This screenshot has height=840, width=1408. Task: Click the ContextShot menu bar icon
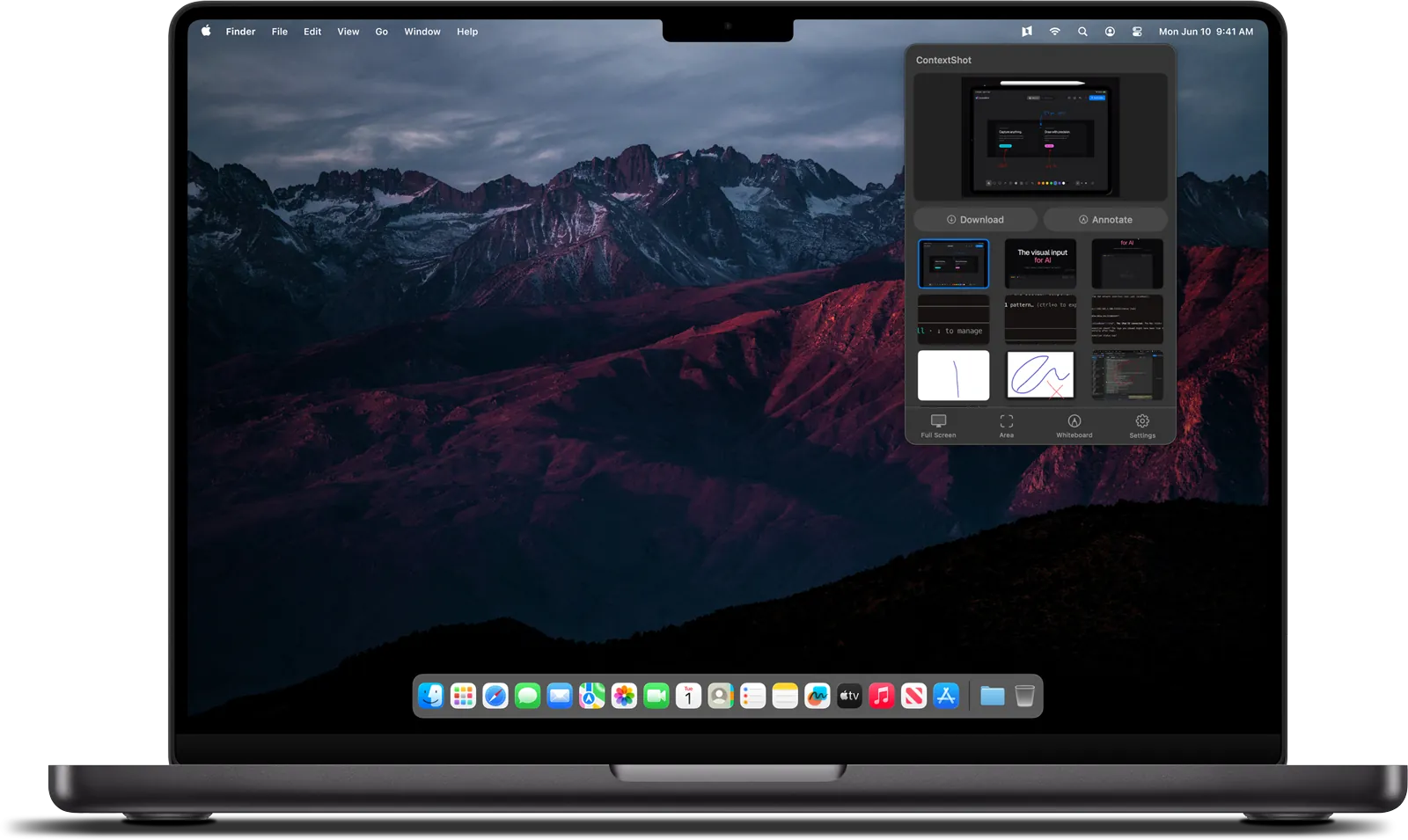(x=1026, y=32)
